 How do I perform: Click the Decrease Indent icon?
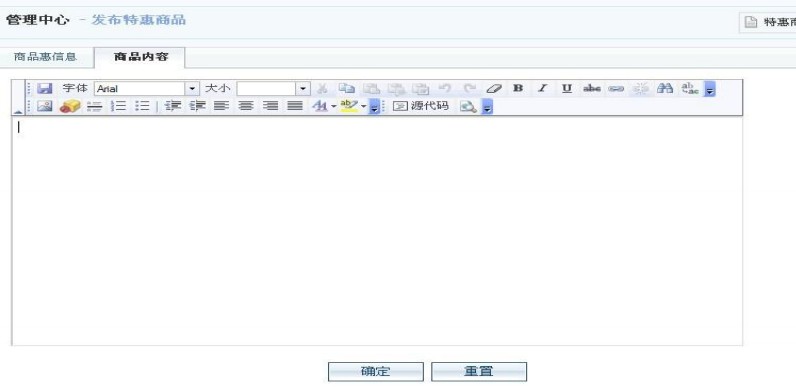pos(173,106)
